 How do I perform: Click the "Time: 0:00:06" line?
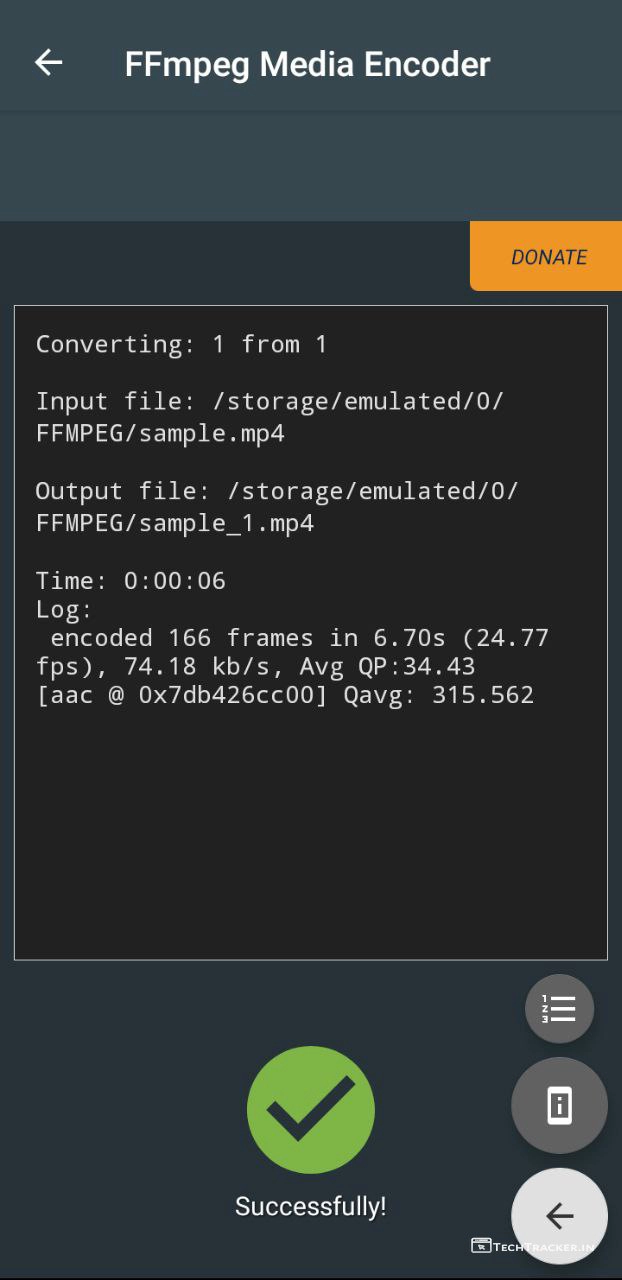[x=130, y=581]
